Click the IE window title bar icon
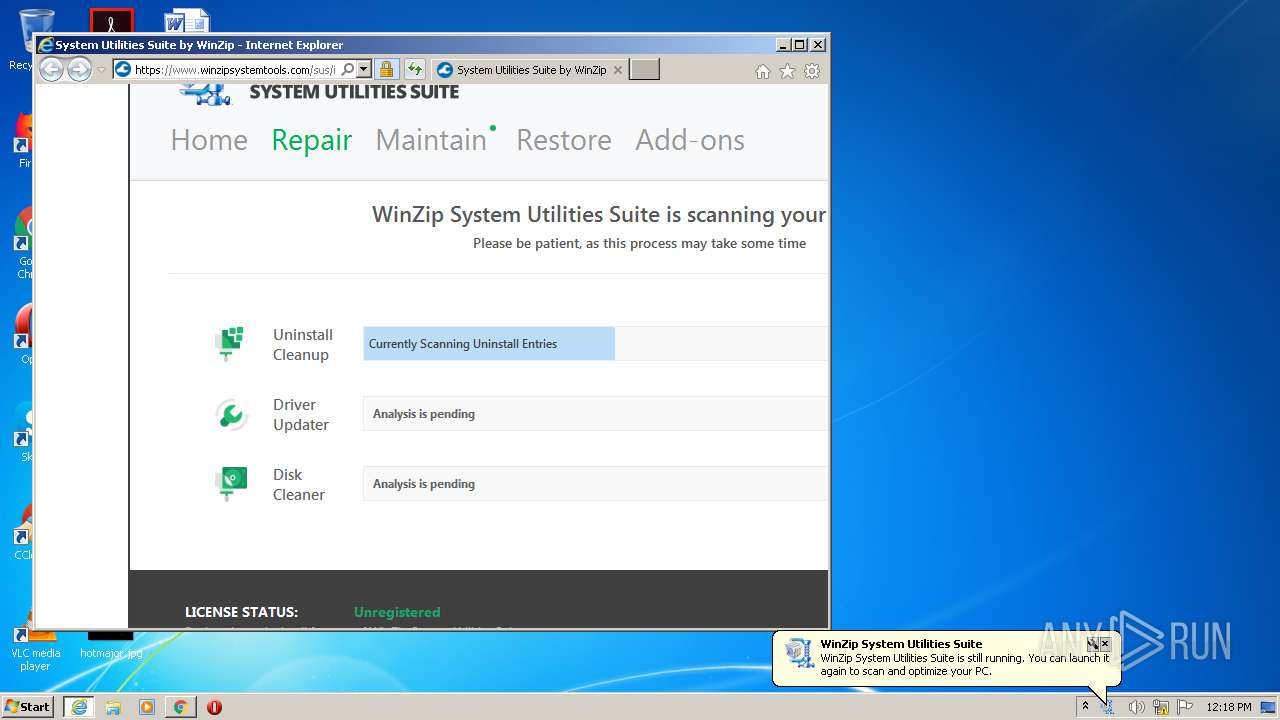The width and height of the screenshot is (1280, 720). (x=45, y=45)
